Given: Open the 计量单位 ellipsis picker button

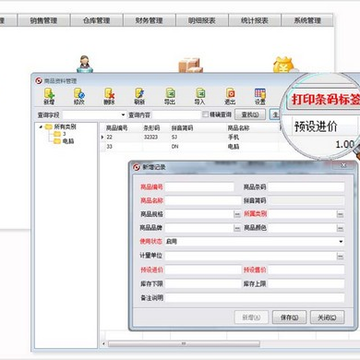Looking at the screenshot, I should [340, 256].
